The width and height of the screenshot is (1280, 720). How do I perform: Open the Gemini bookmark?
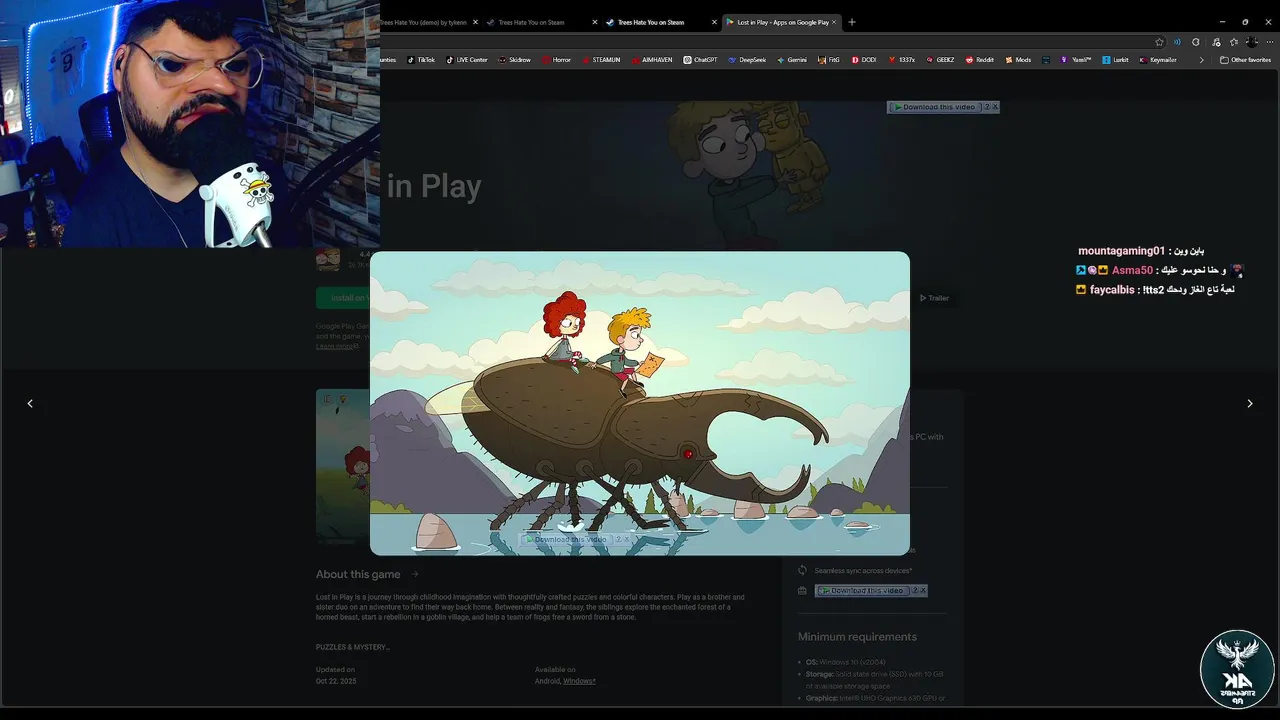click(x=791, y=60)
